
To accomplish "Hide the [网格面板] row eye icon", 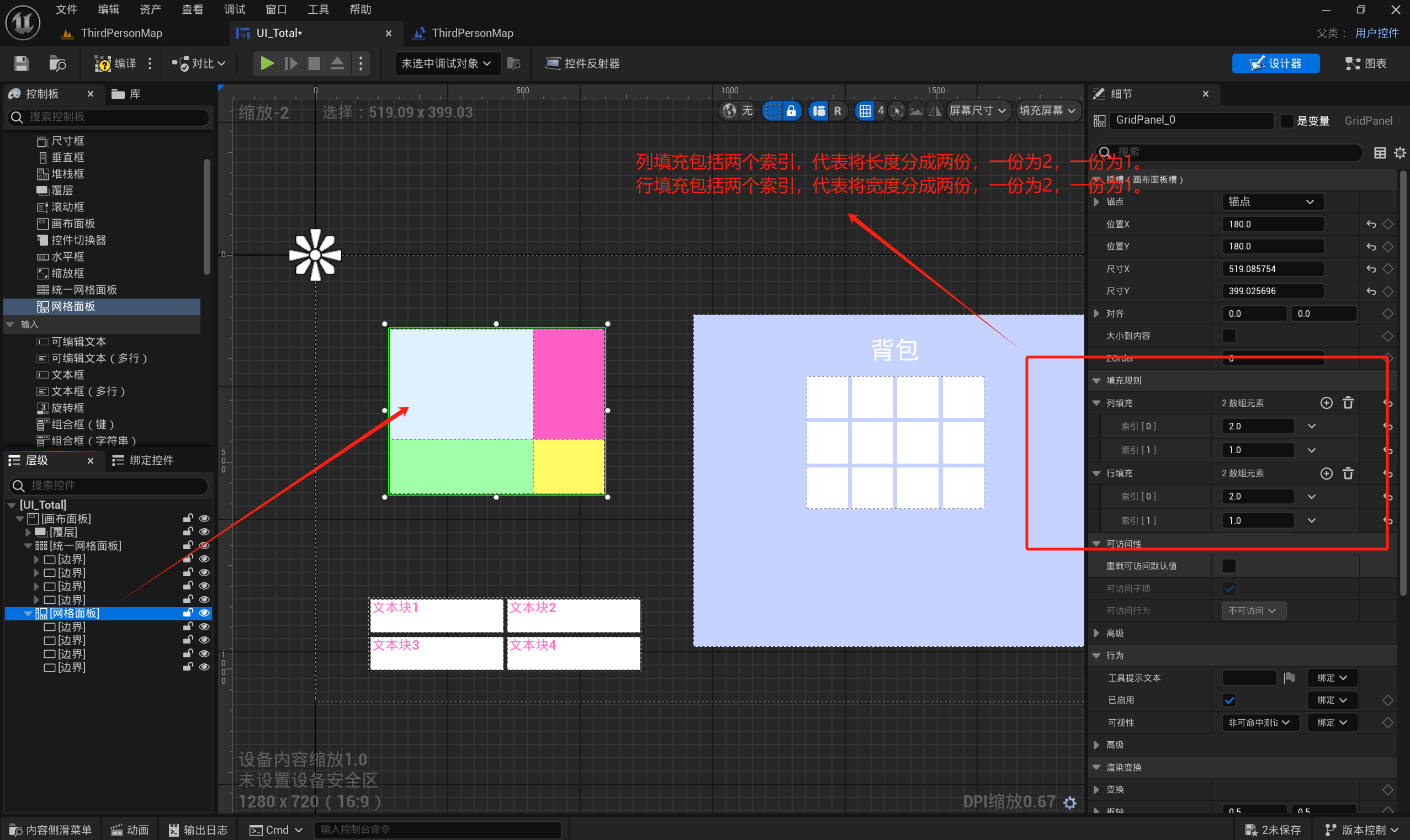I will click(204, 613).
